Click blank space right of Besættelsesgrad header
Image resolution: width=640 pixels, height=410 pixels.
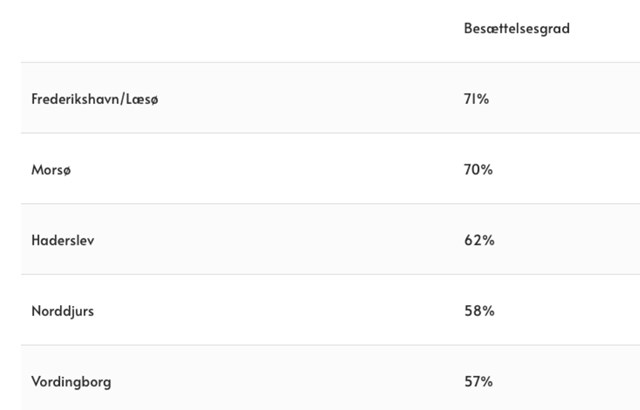point(605,29)
